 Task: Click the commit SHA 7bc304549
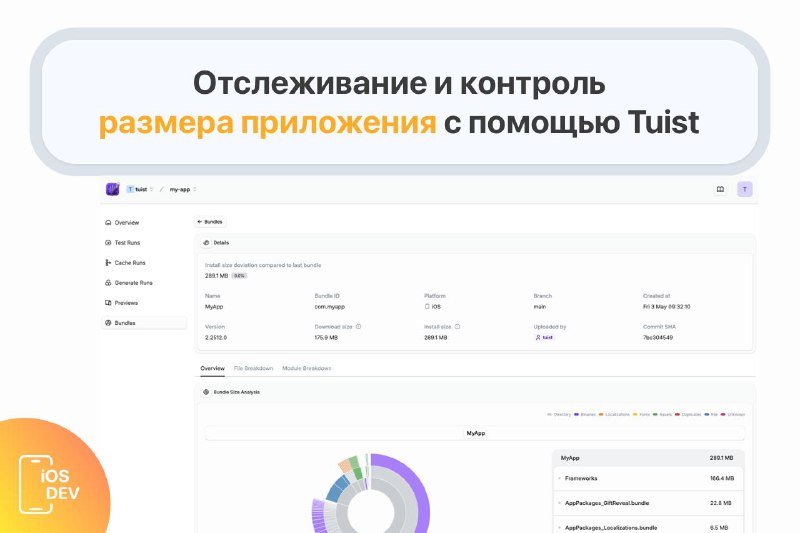point(658,338)
